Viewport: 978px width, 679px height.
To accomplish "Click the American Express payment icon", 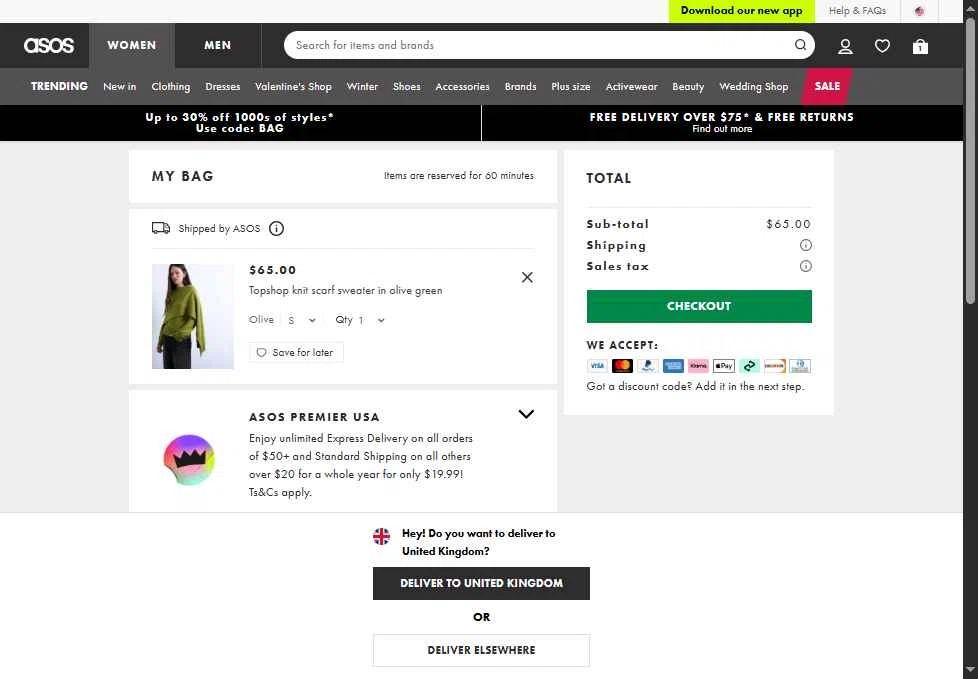I will 673,366.
